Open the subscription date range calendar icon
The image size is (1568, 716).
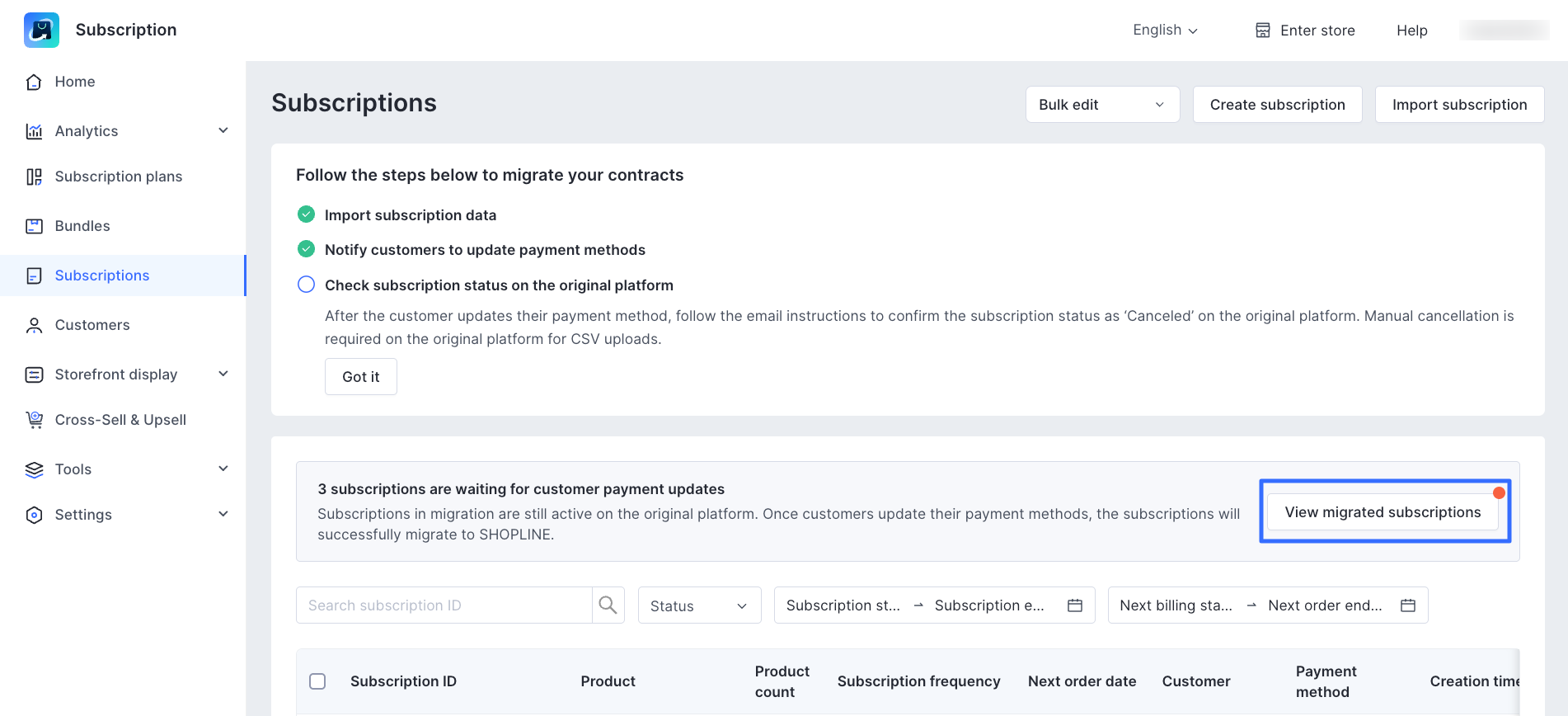coord(1074,605)
